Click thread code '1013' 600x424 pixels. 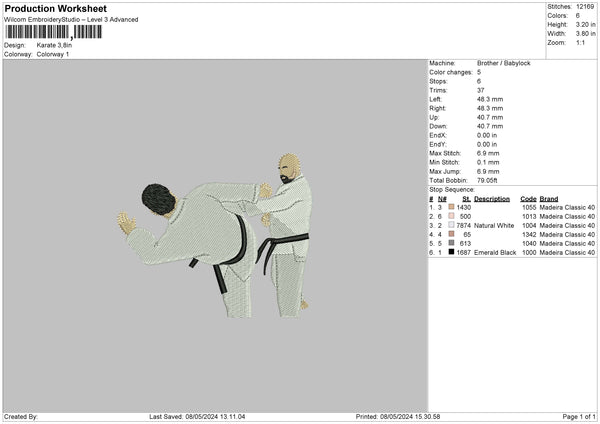(529, 217)
